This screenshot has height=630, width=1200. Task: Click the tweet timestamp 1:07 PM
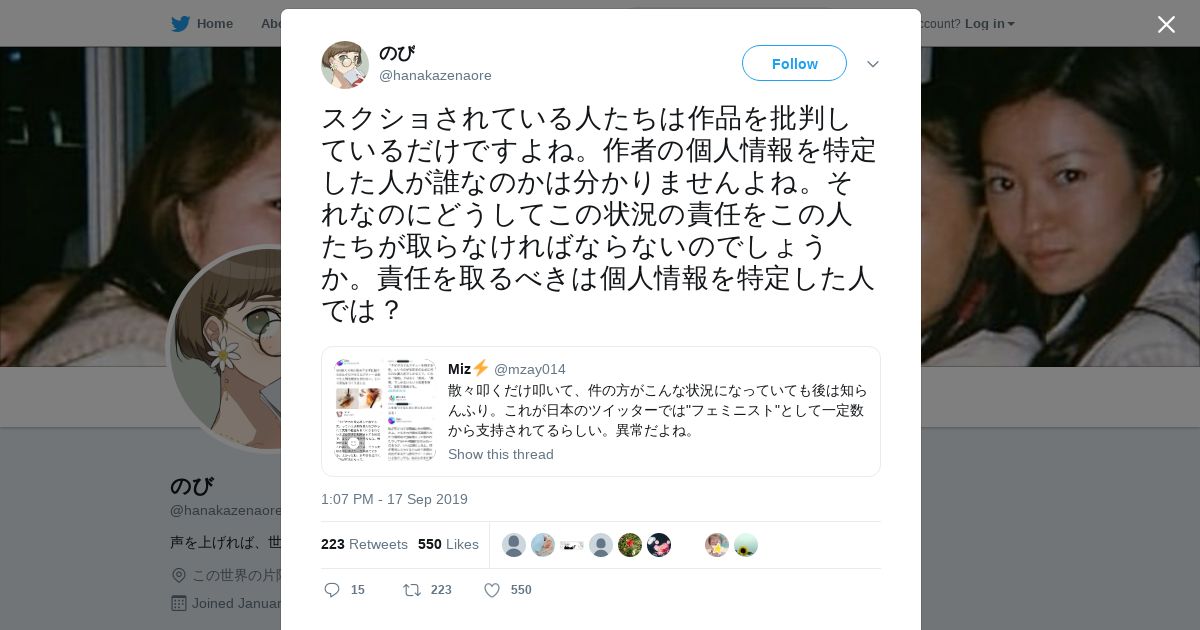click(394, 499)
